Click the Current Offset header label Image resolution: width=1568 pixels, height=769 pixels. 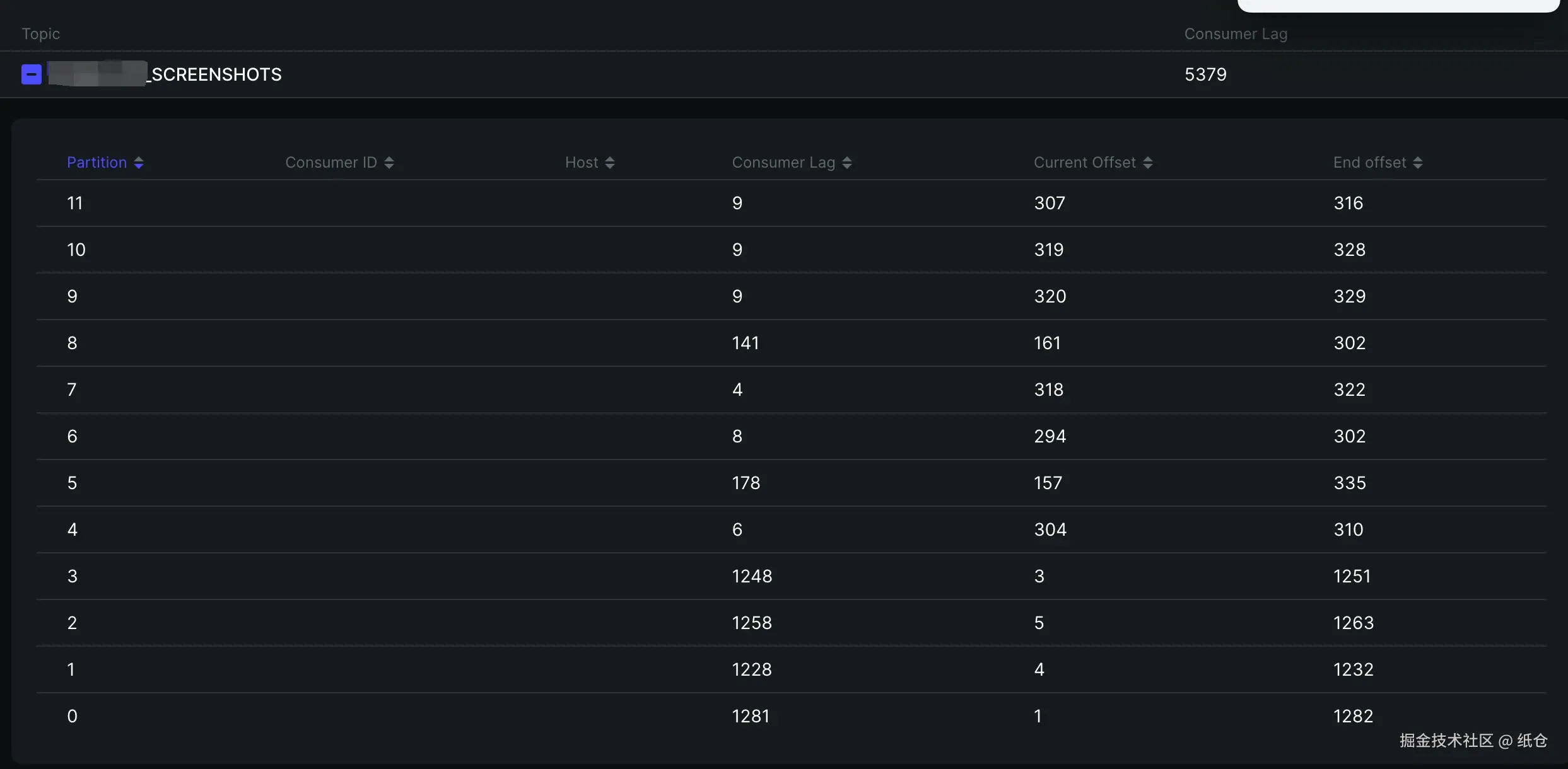(1084, 163)
